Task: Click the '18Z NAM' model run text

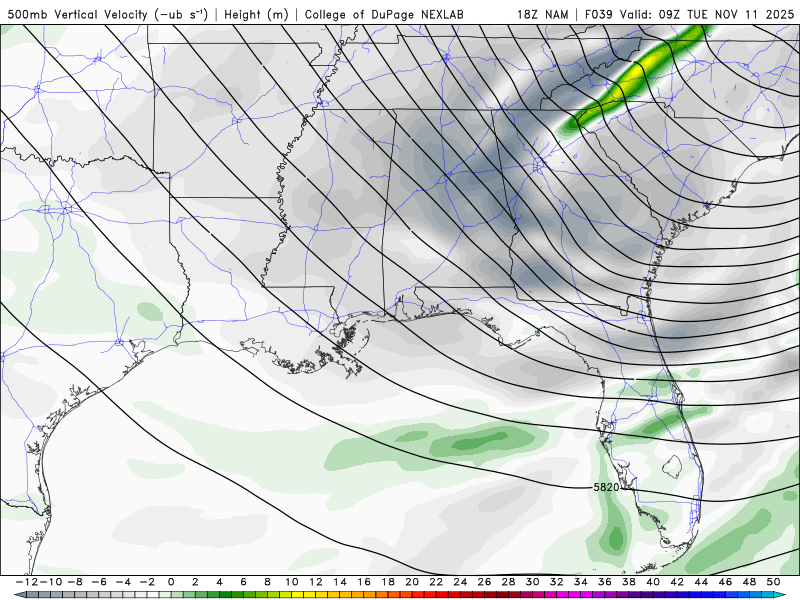Action: tap(542, 15)
